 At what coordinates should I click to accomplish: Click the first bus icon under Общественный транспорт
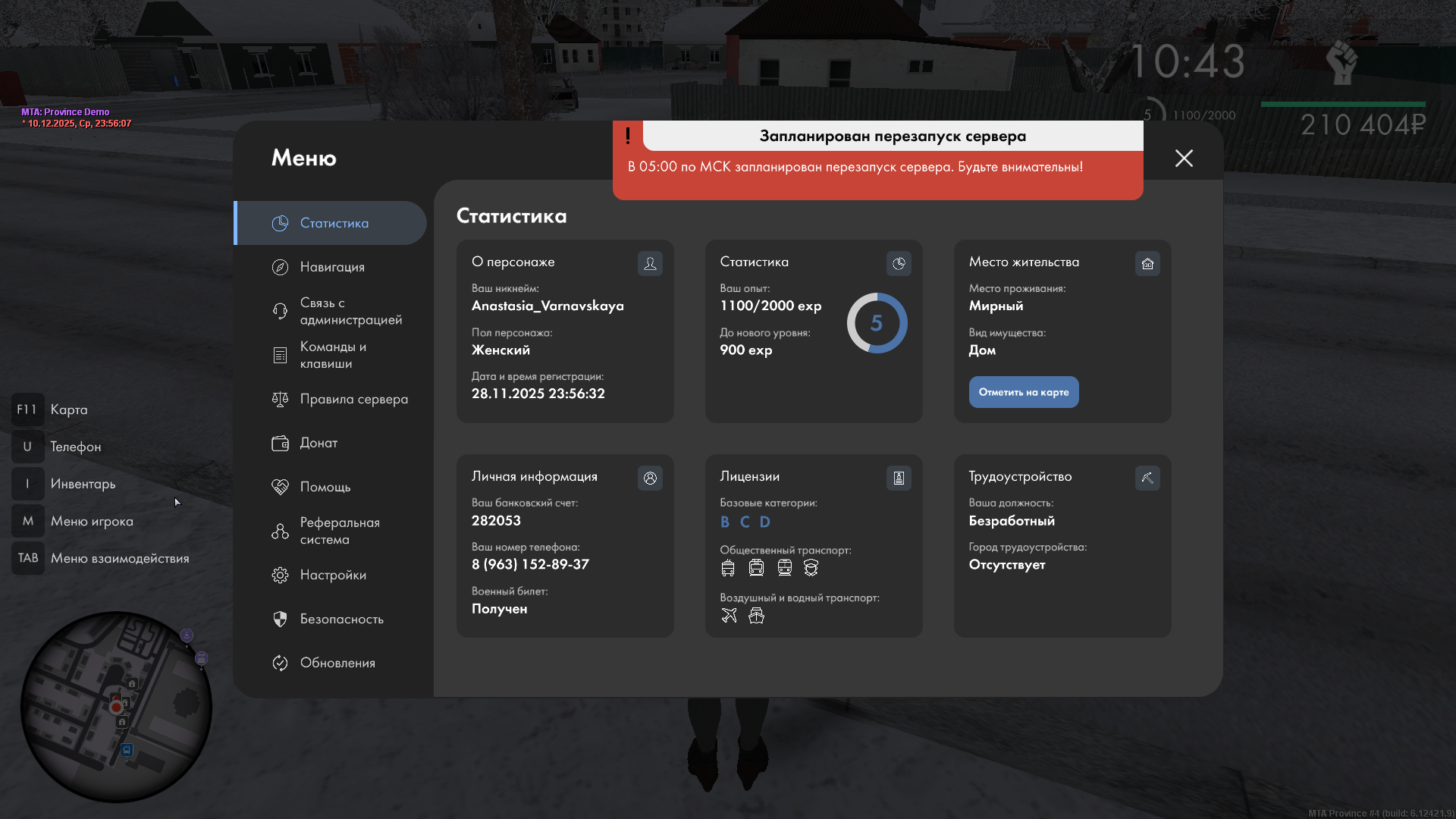728,568
